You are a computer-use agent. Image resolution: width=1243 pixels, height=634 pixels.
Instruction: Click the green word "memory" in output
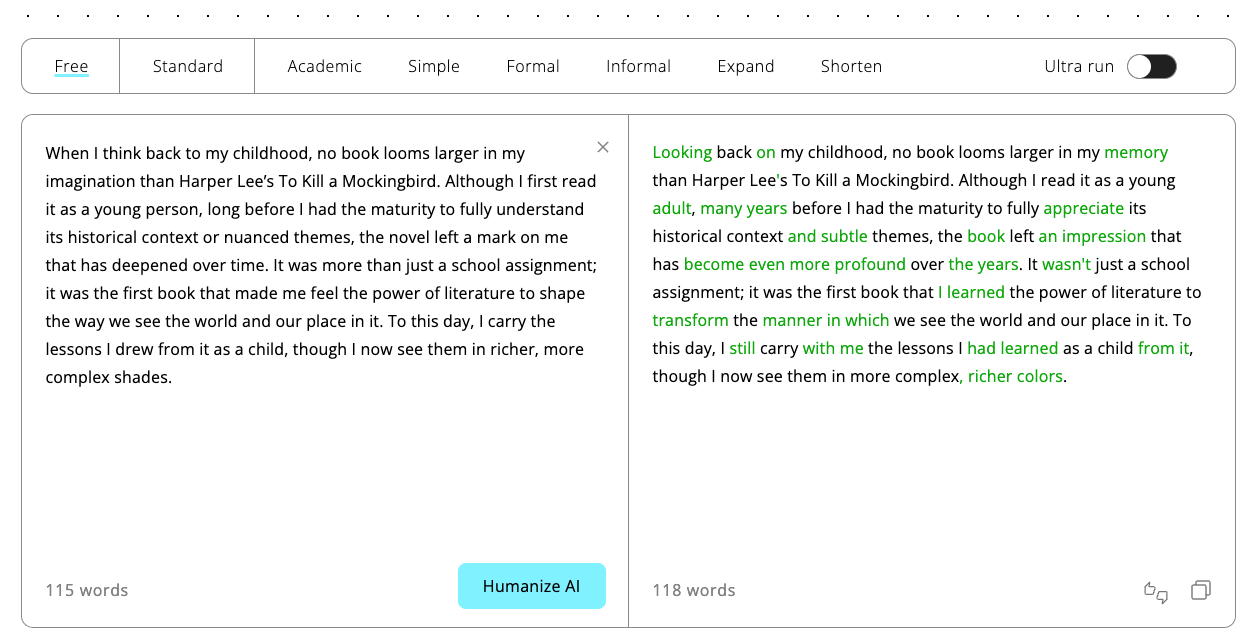point(1135,153)
